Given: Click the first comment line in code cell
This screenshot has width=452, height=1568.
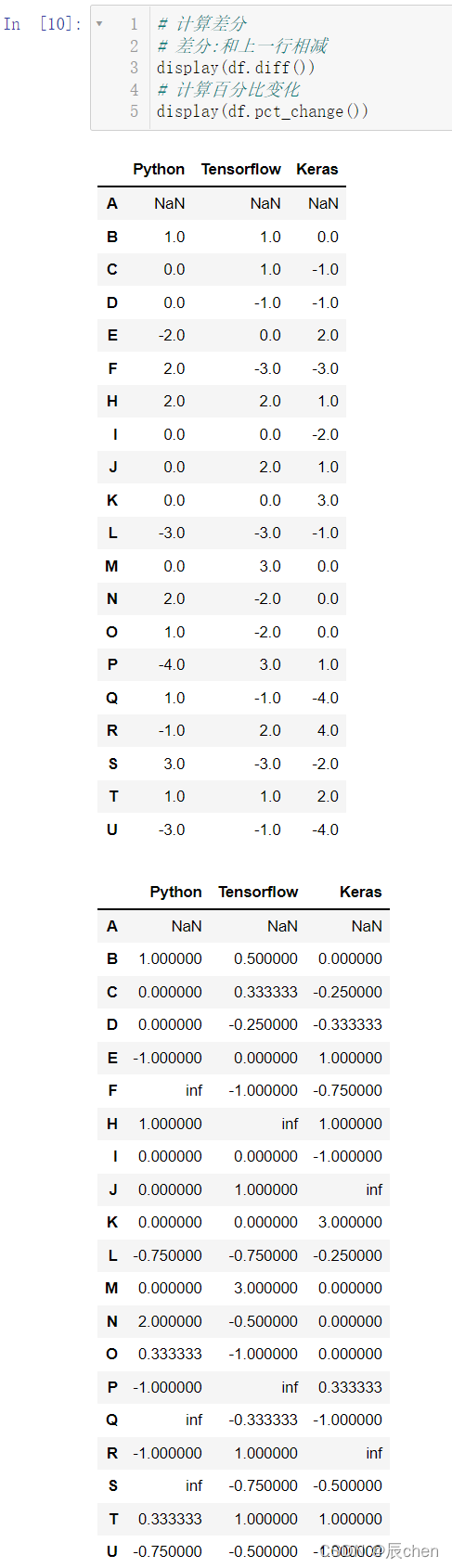Looking at the screenshot, I should [x=201, y=23].
